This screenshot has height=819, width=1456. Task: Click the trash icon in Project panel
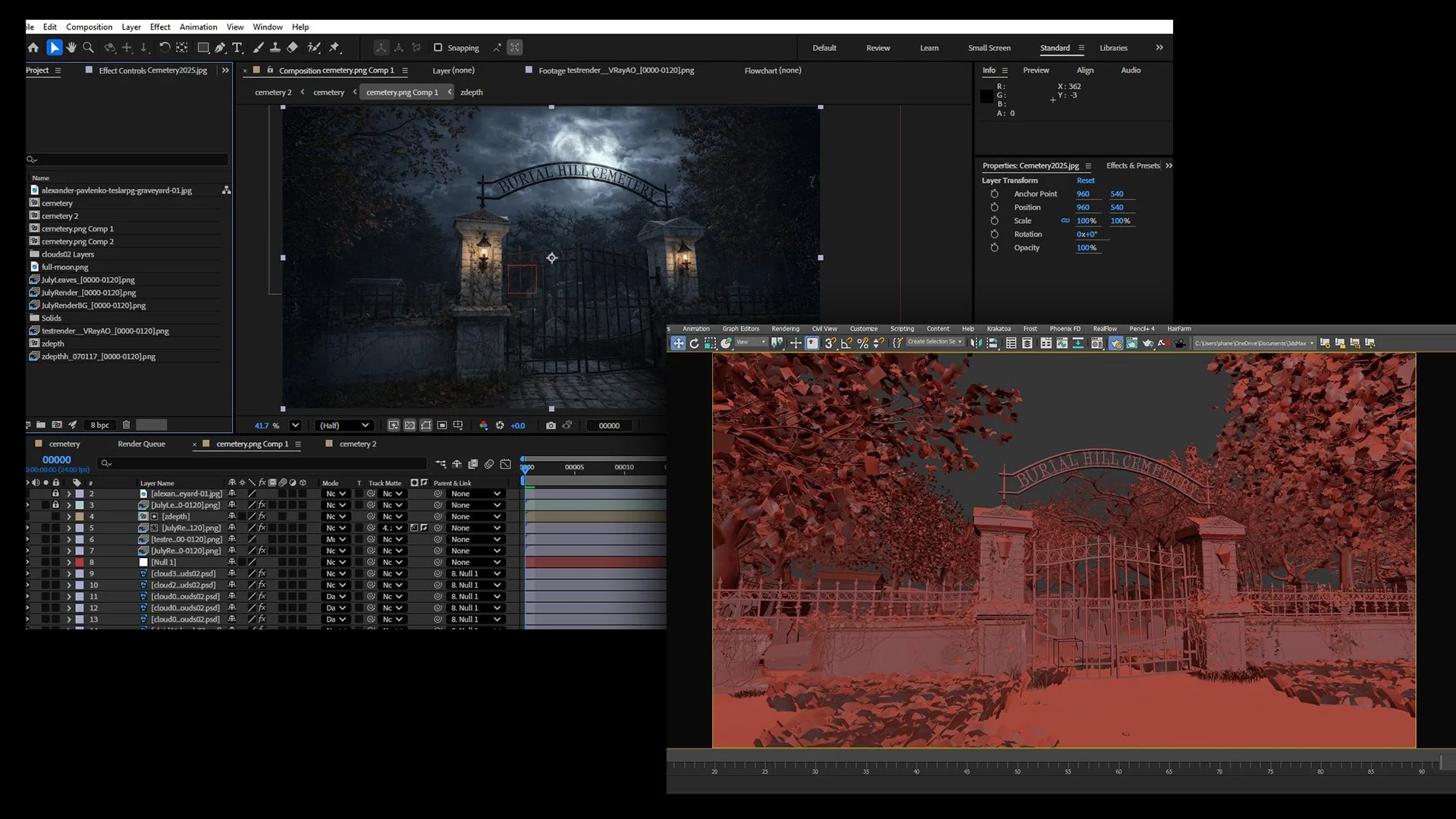point(127,425)
